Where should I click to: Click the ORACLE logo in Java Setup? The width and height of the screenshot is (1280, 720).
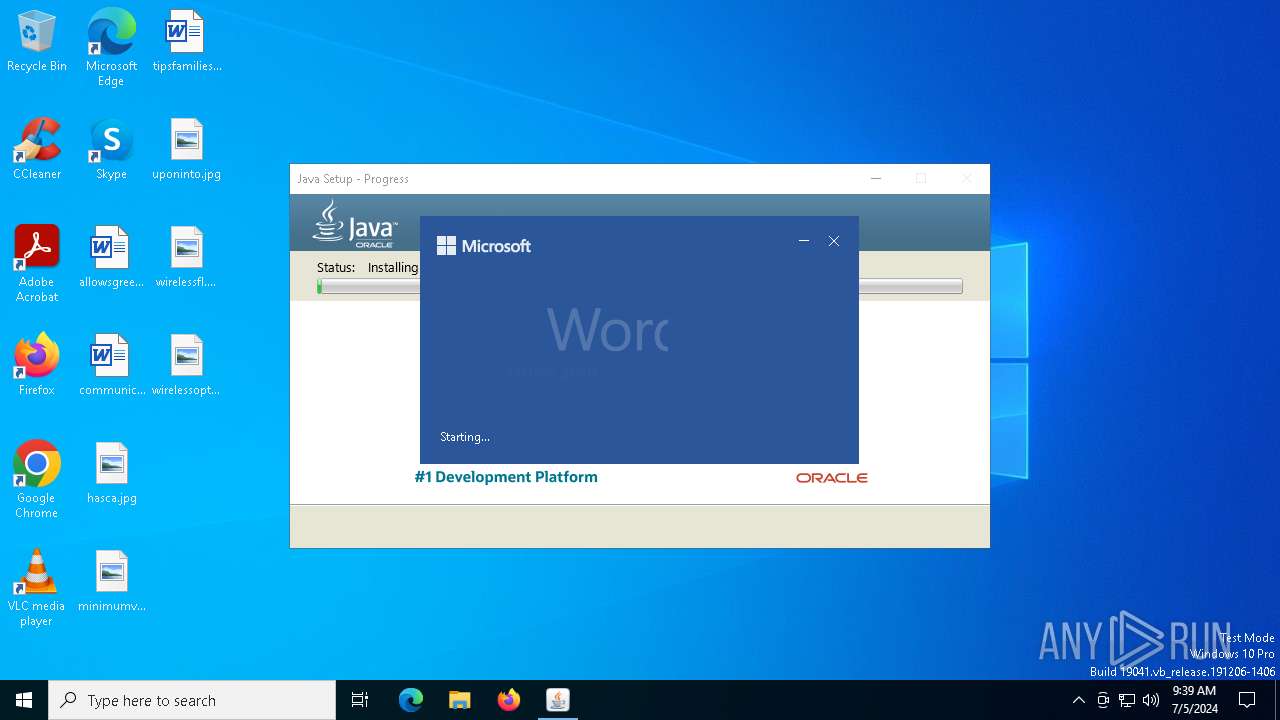coord(832,478)
